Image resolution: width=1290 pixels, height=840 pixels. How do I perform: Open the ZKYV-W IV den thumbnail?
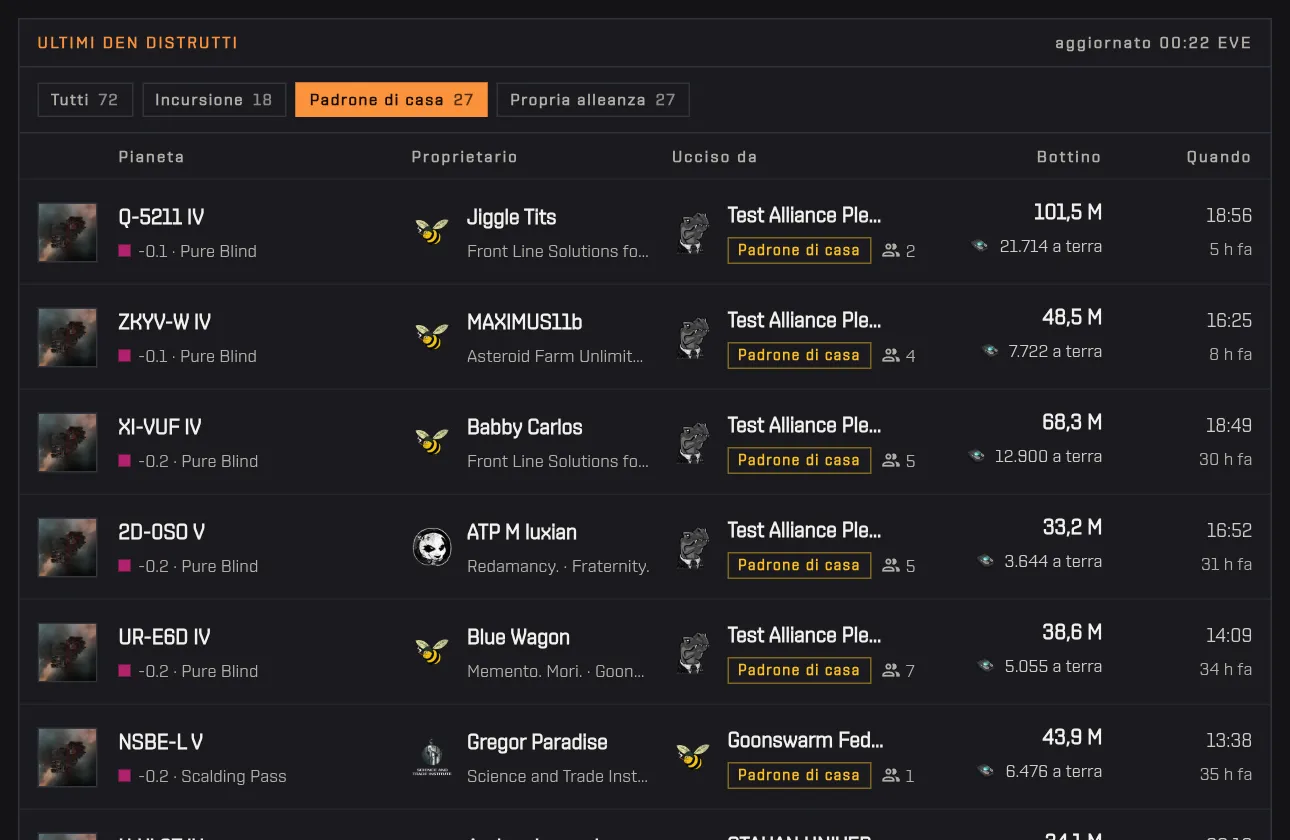click(x=67, y=337)
